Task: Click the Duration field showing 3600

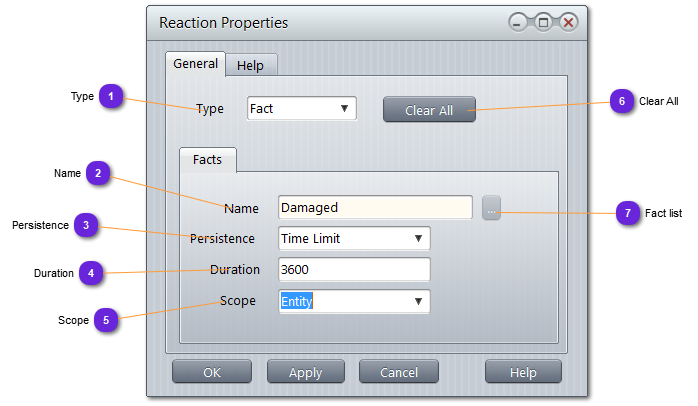Action: [354, 270]
